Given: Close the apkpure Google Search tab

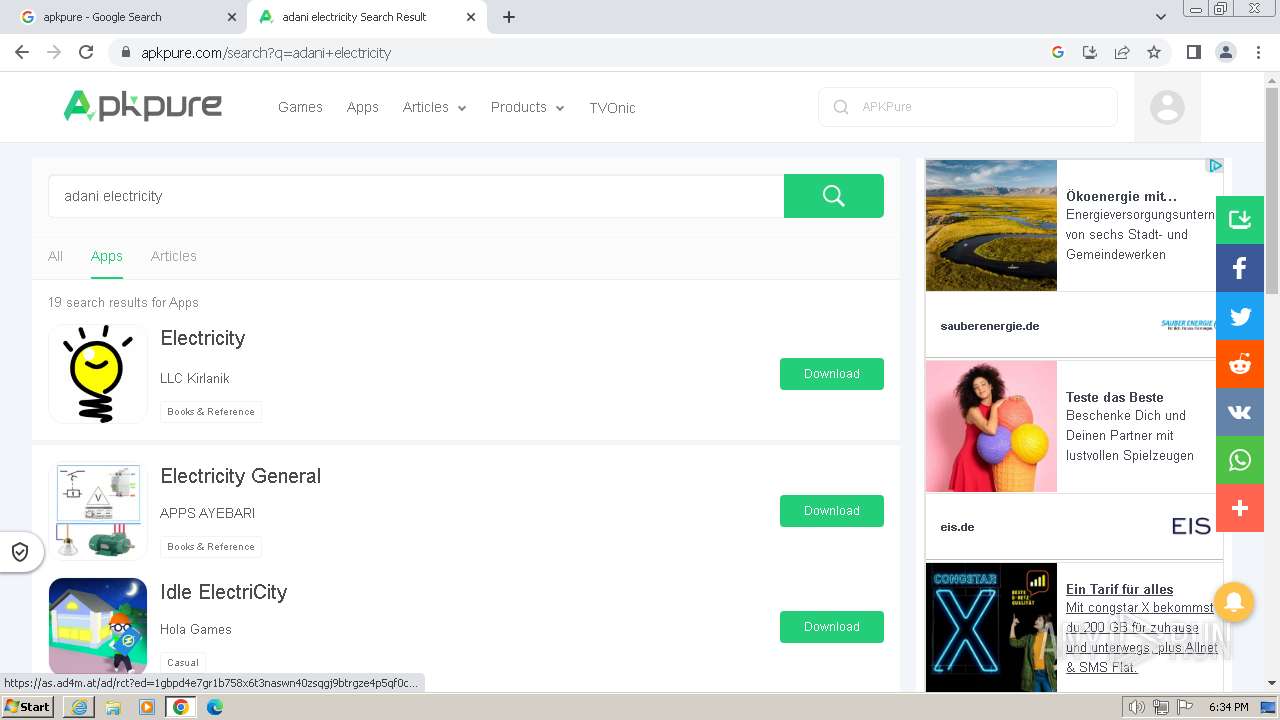Looking at the screenshot, I should click(232, 17).
